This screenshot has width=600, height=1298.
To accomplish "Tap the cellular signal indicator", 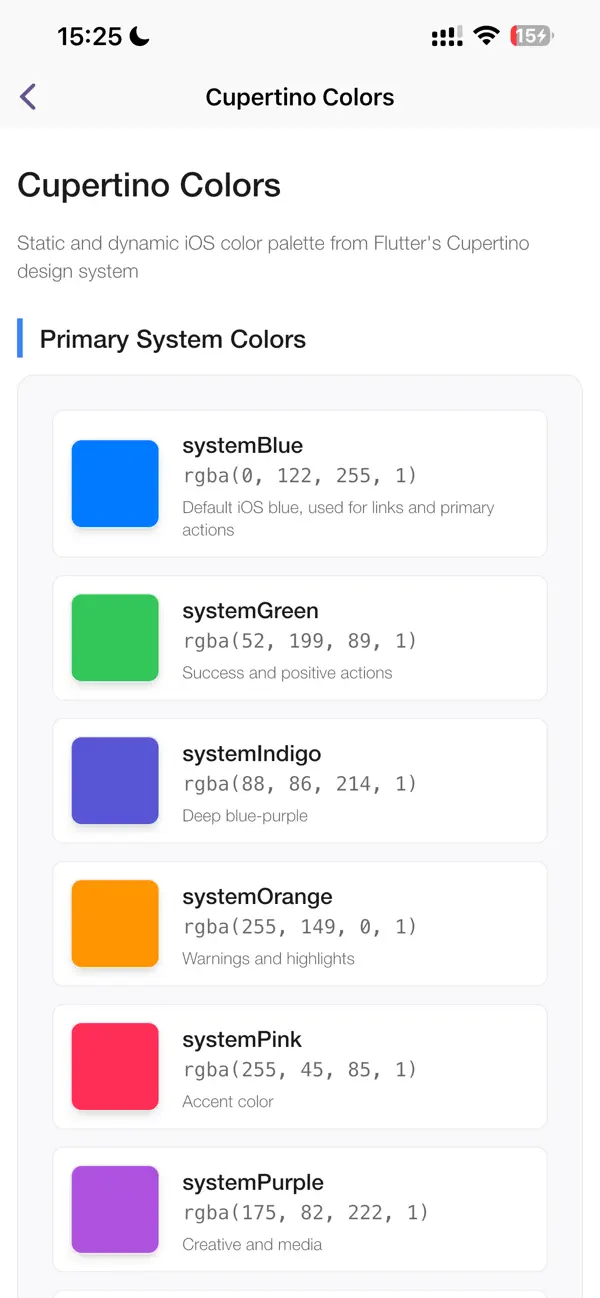I will 446,36.
